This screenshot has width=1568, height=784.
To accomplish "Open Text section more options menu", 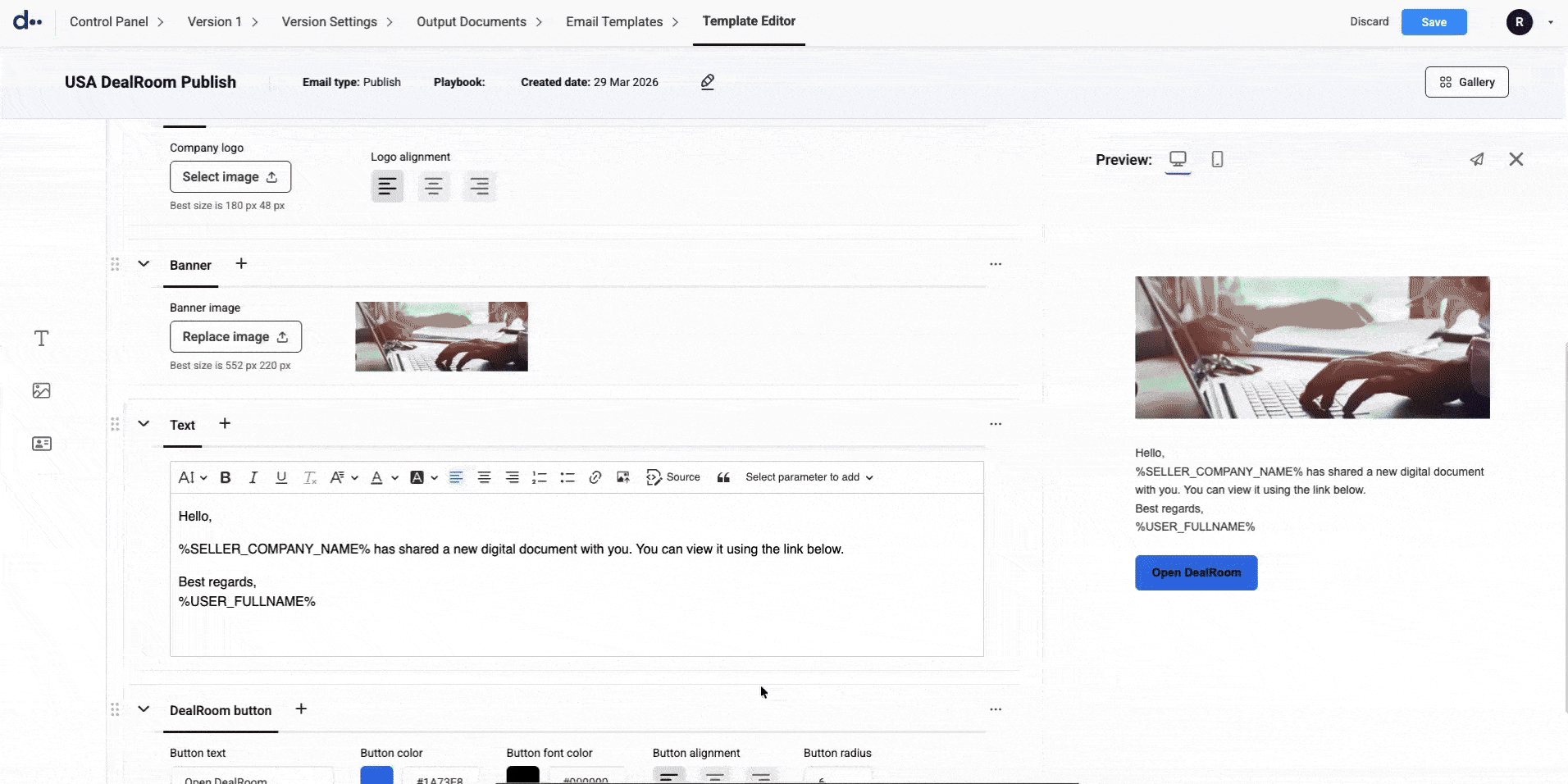I will [996, 424].
